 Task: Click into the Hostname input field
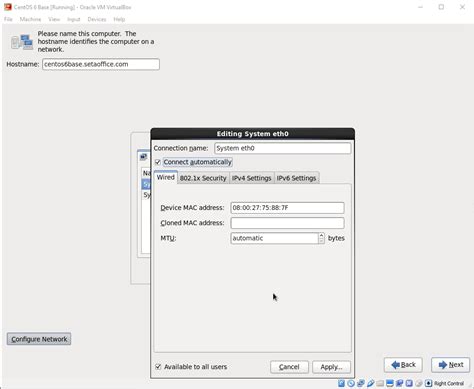[101, 64]
